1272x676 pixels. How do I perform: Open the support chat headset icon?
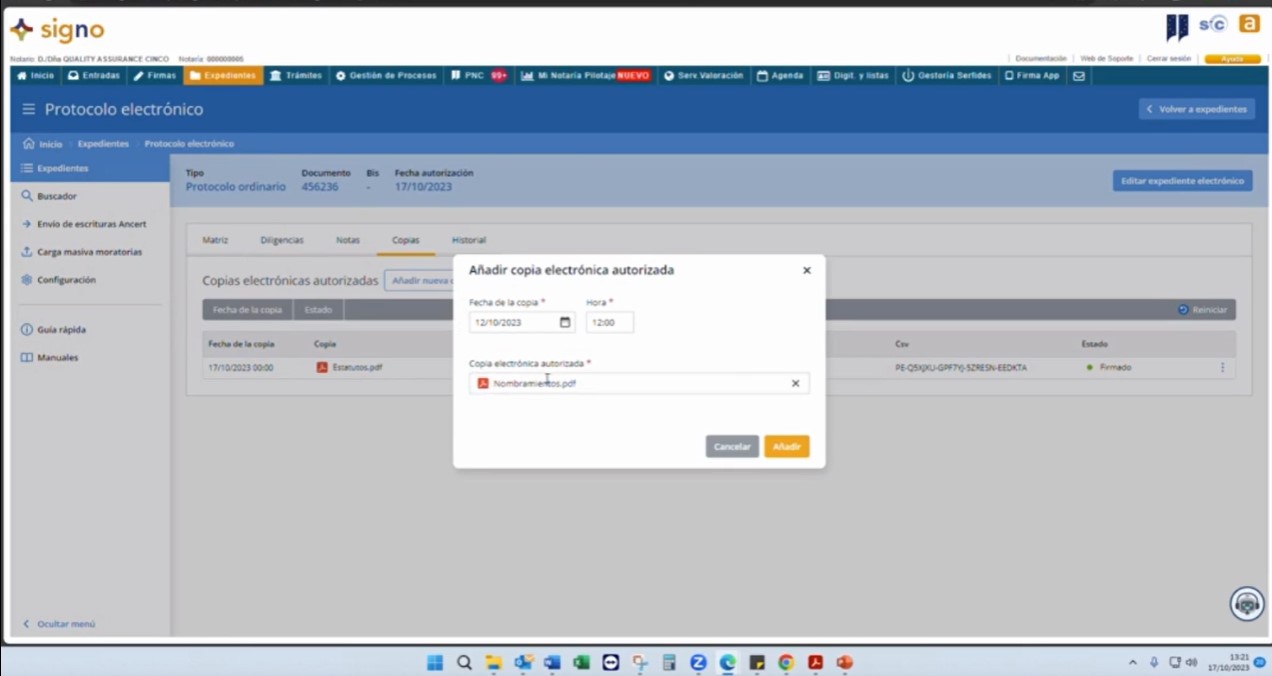[1246, 603]
